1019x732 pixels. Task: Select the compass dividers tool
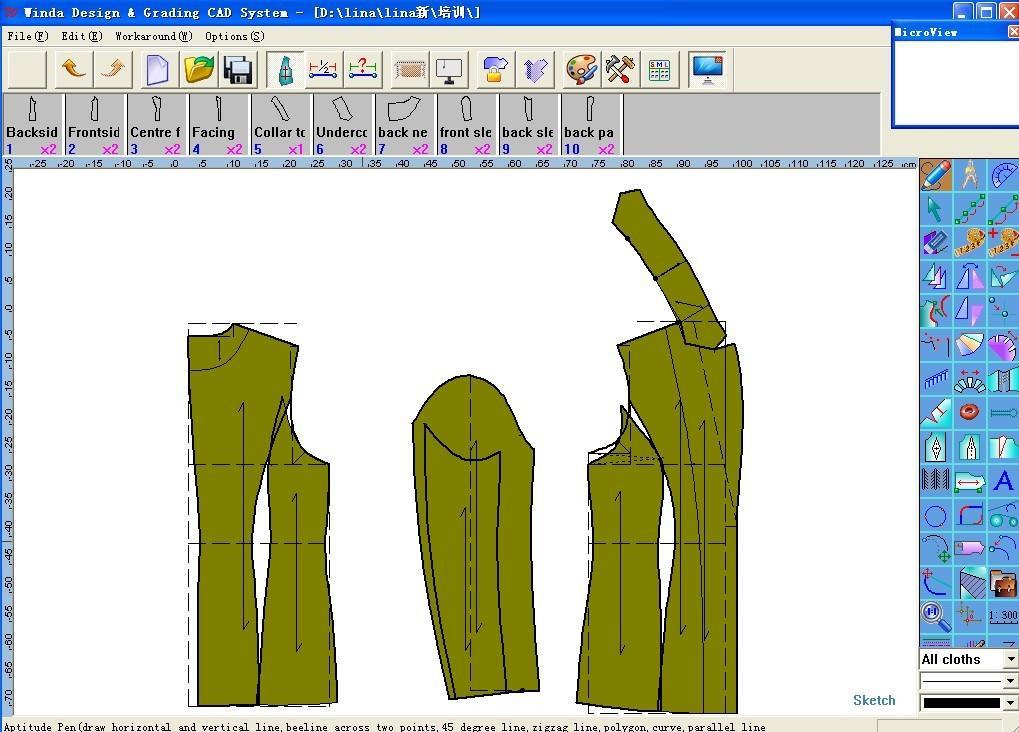(970, 176)
